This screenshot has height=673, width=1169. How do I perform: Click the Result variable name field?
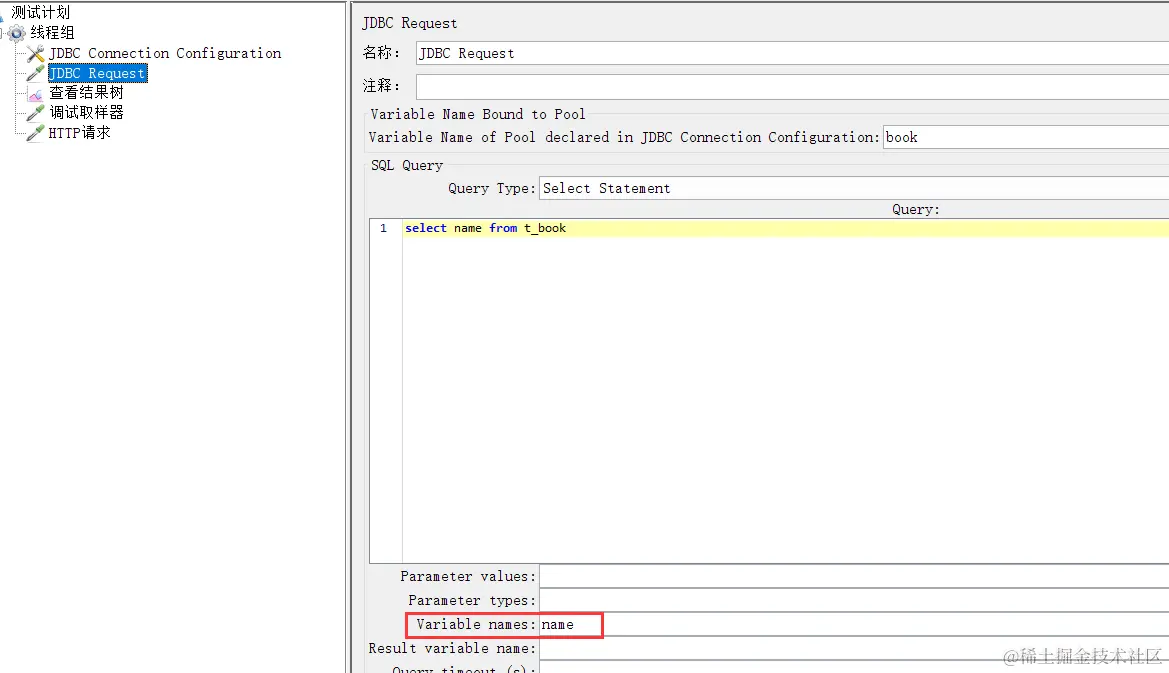click(x=854, y=648)
